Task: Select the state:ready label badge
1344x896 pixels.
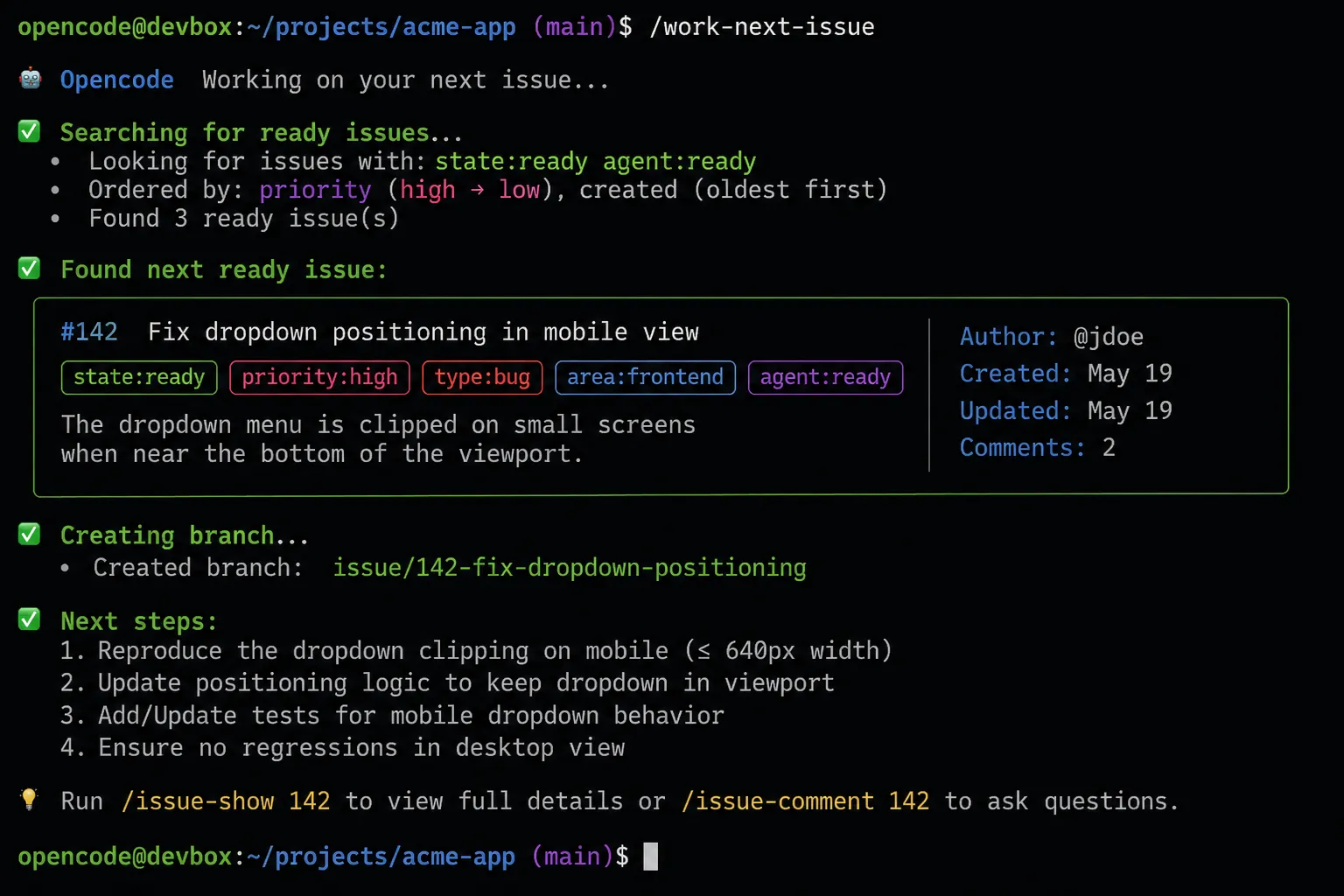Action: [x=139, y=377]
